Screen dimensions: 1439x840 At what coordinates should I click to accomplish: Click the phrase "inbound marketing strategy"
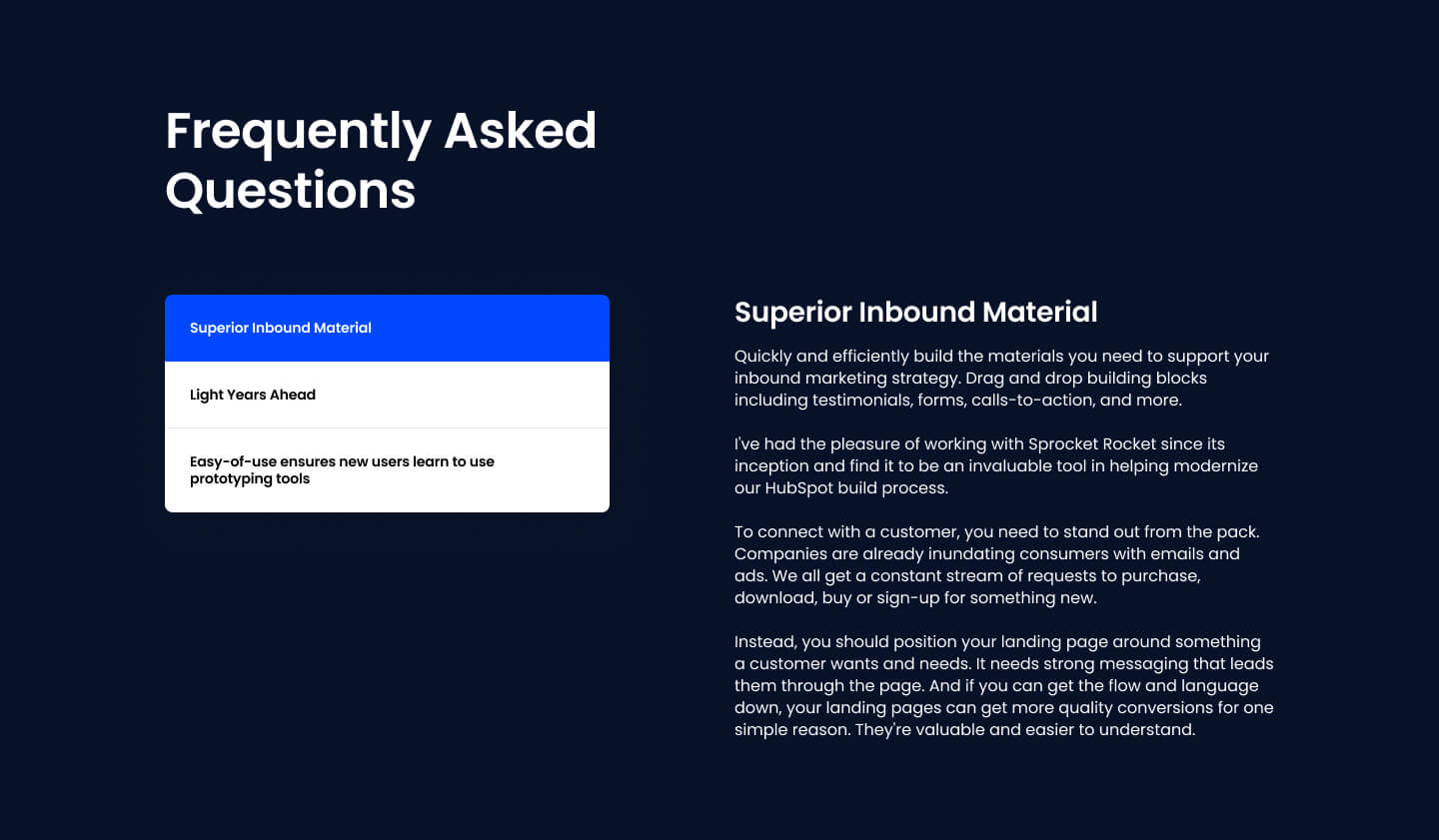pos(847,378)
